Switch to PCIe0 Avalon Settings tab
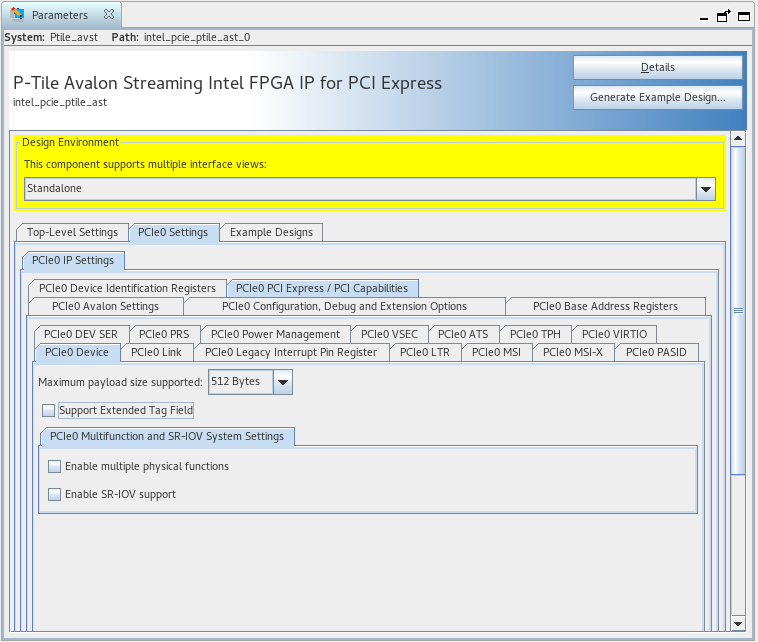The image size is (758, 642). tap(105, 306)
